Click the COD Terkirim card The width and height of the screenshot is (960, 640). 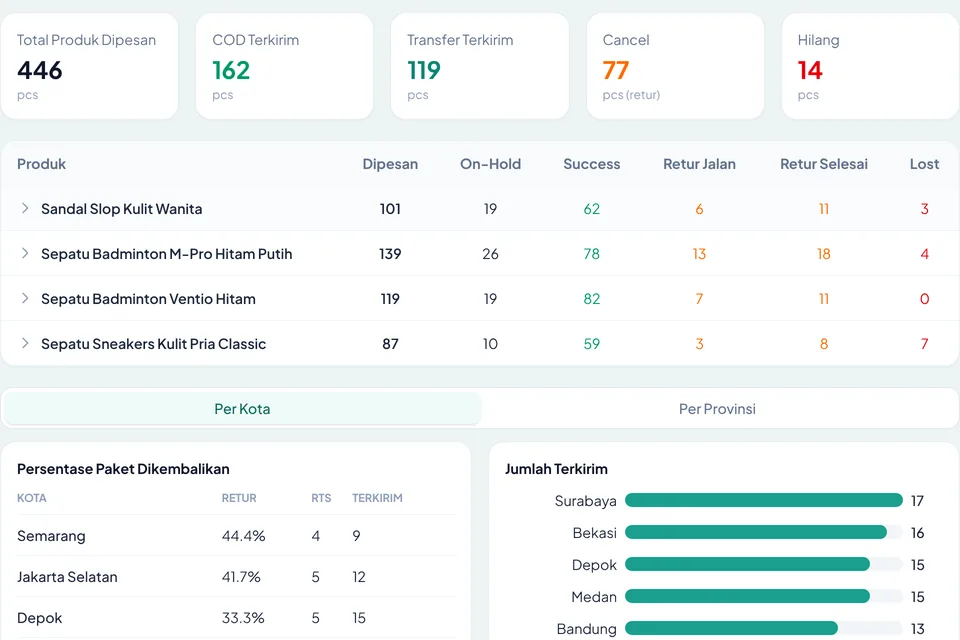point(285,66)
